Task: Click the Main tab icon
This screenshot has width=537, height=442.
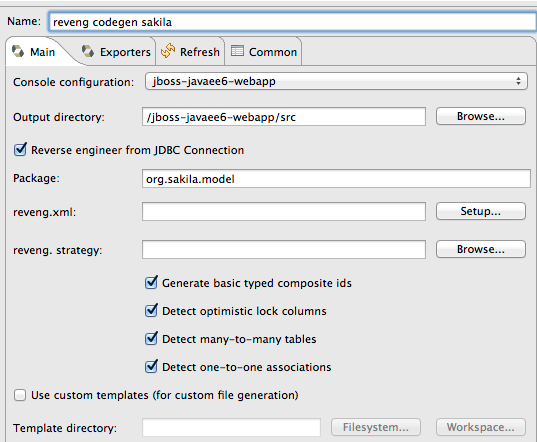Action: 18,51
